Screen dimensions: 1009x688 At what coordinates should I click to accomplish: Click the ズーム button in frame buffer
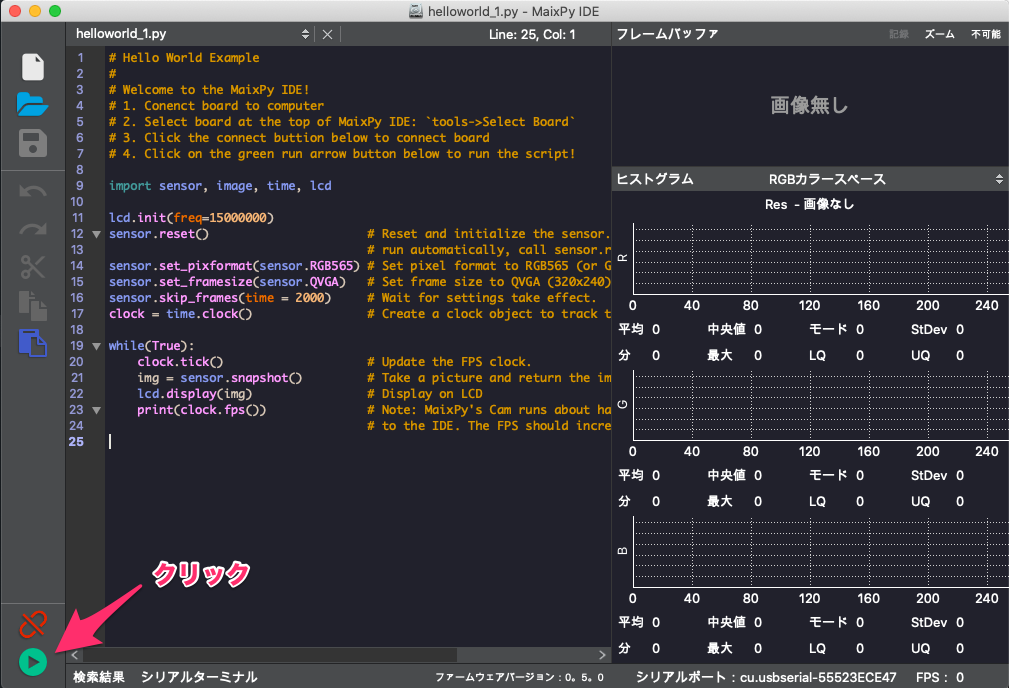coord(939,34)
